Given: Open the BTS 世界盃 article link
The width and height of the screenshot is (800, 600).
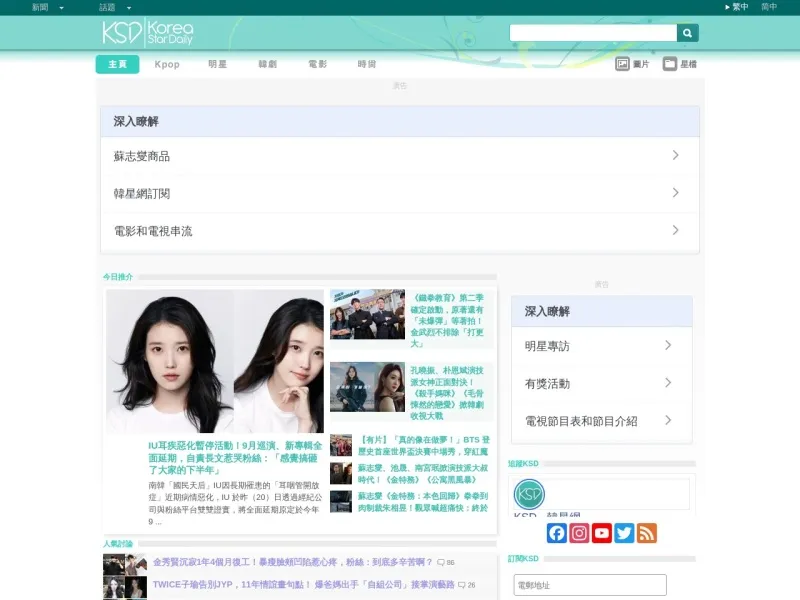Looking at the screenshot, I should [423, 445].
